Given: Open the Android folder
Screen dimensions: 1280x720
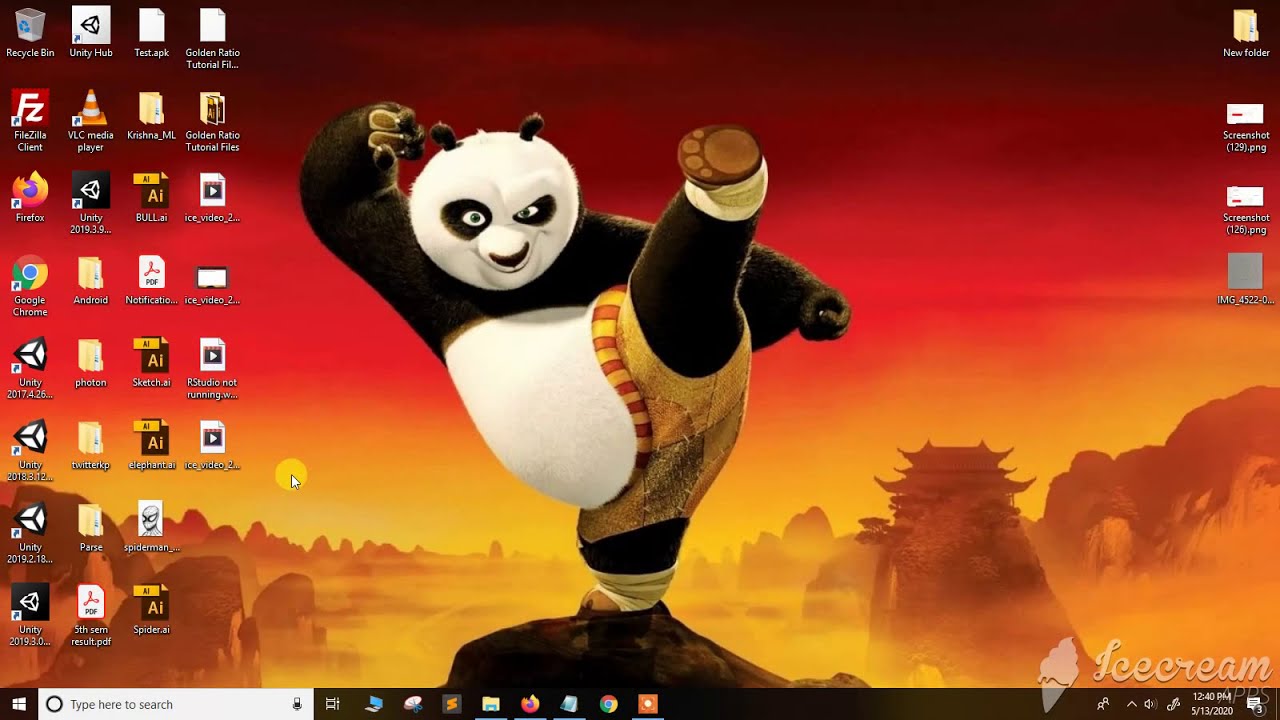Looking at the screenshot, I should click(91, 280).
